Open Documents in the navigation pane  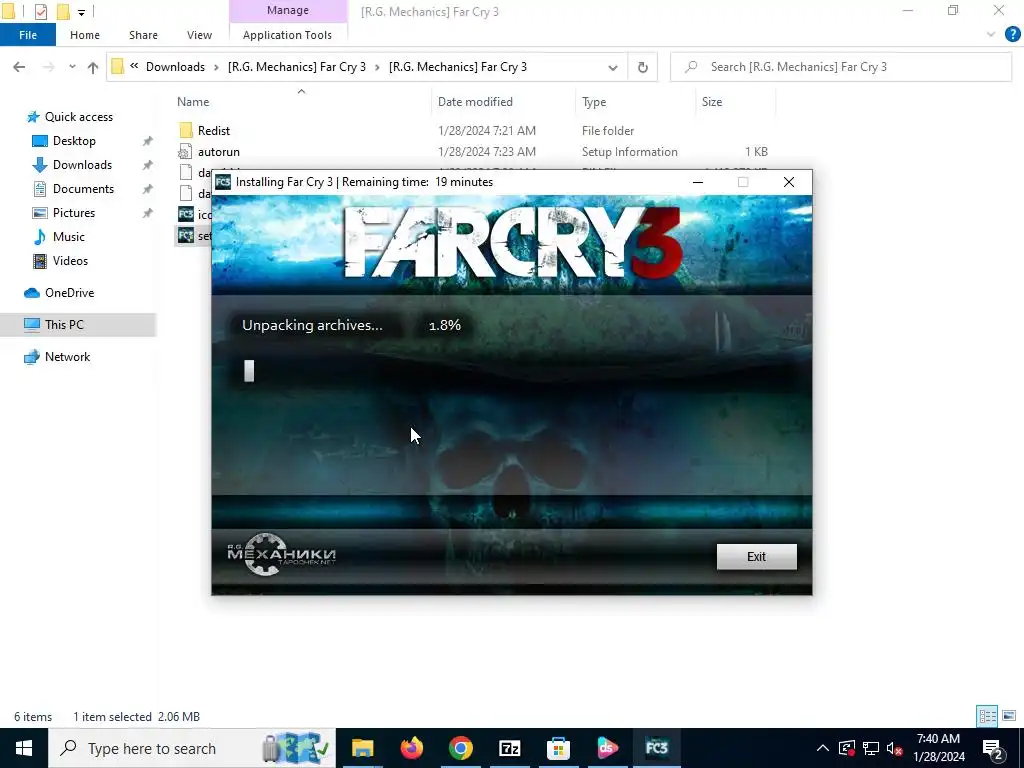[x=83, y=189]
